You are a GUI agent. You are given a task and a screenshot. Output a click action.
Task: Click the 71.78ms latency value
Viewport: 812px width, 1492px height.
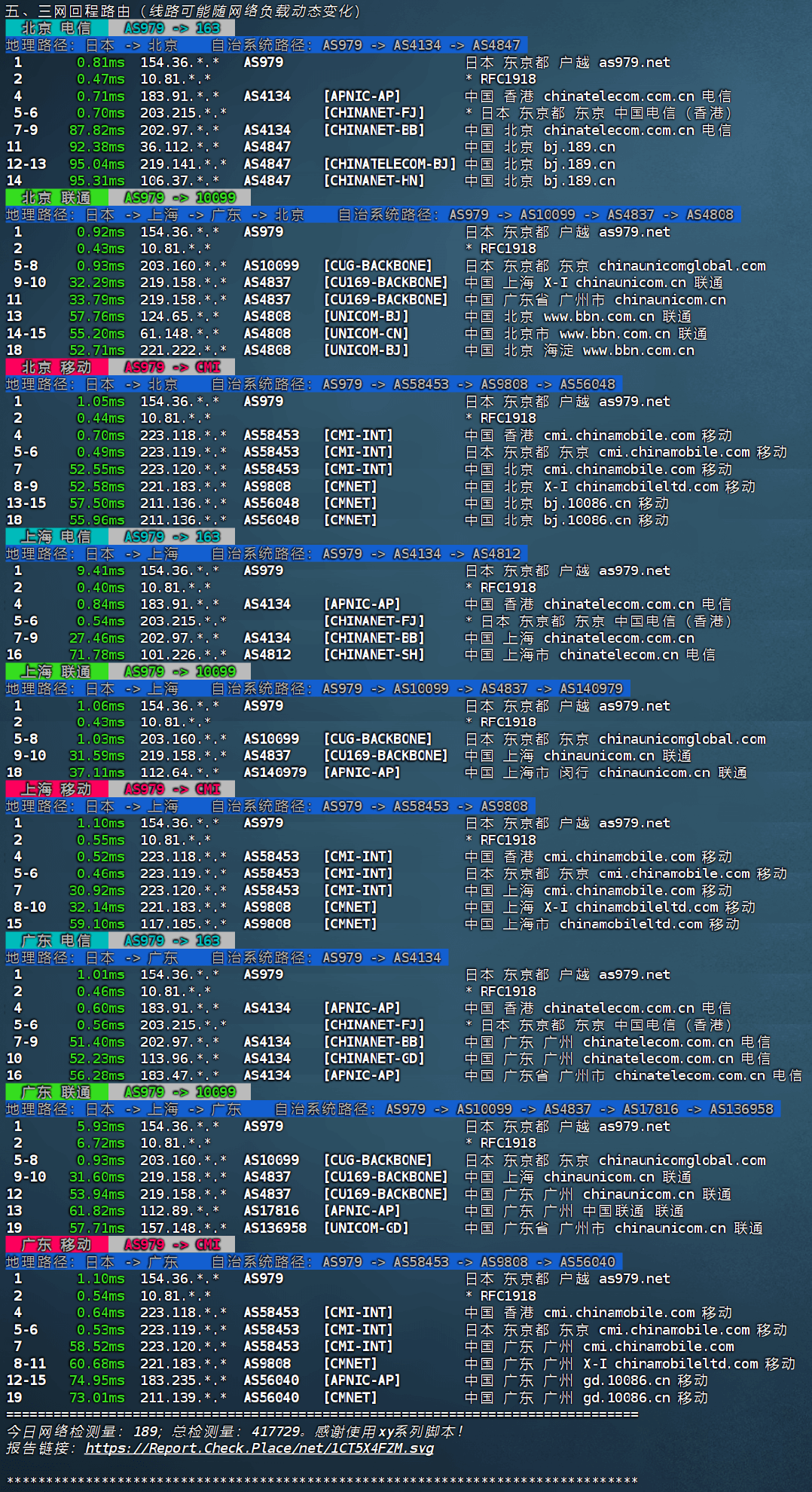click(x=97, y=655)
